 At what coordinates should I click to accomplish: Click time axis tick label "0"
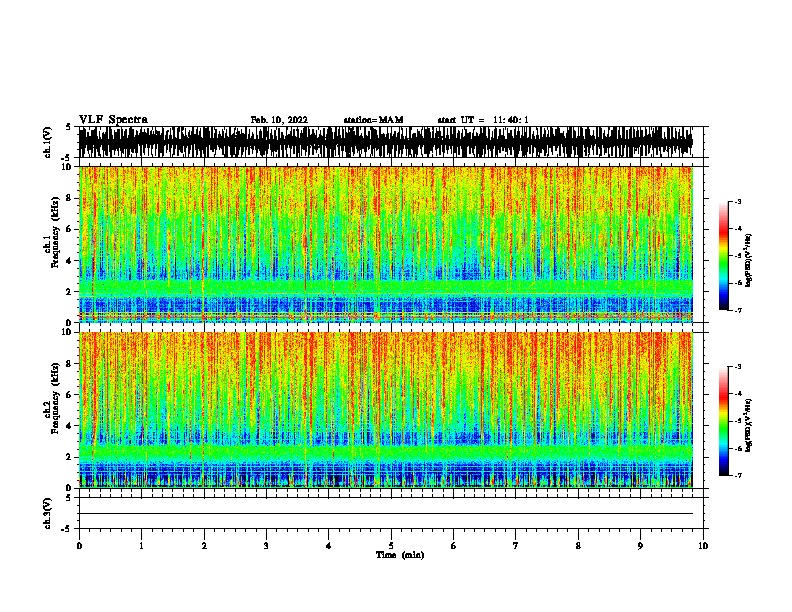[79, 546]
